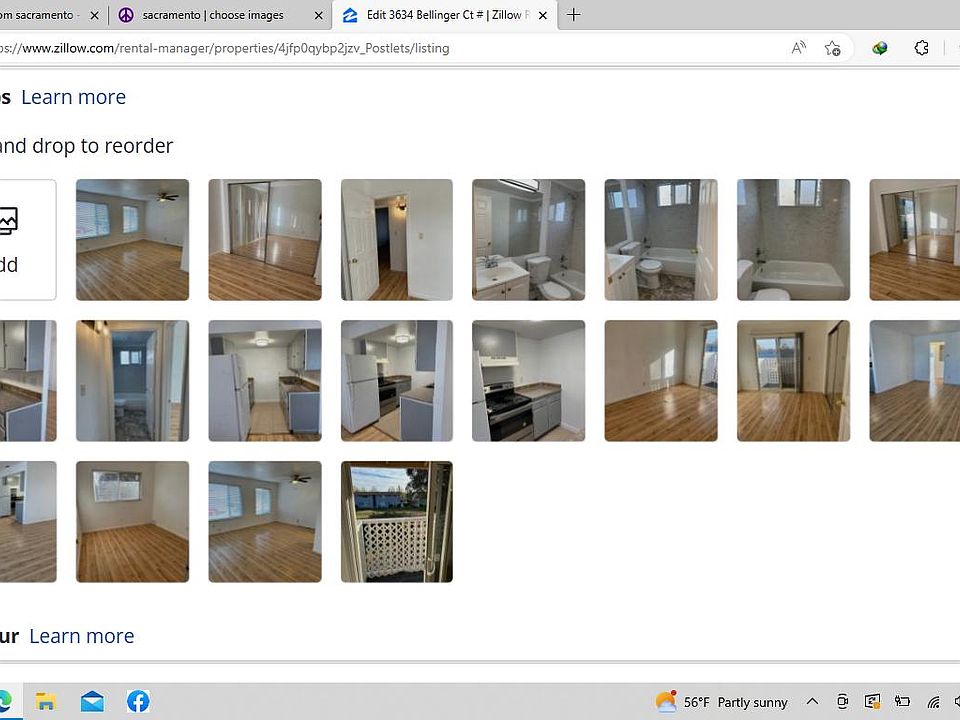The width and height of the screenshot is (960, 720).
Task: Select the balcony view photo with lattice railing
Action: click(x=397, y=522)
